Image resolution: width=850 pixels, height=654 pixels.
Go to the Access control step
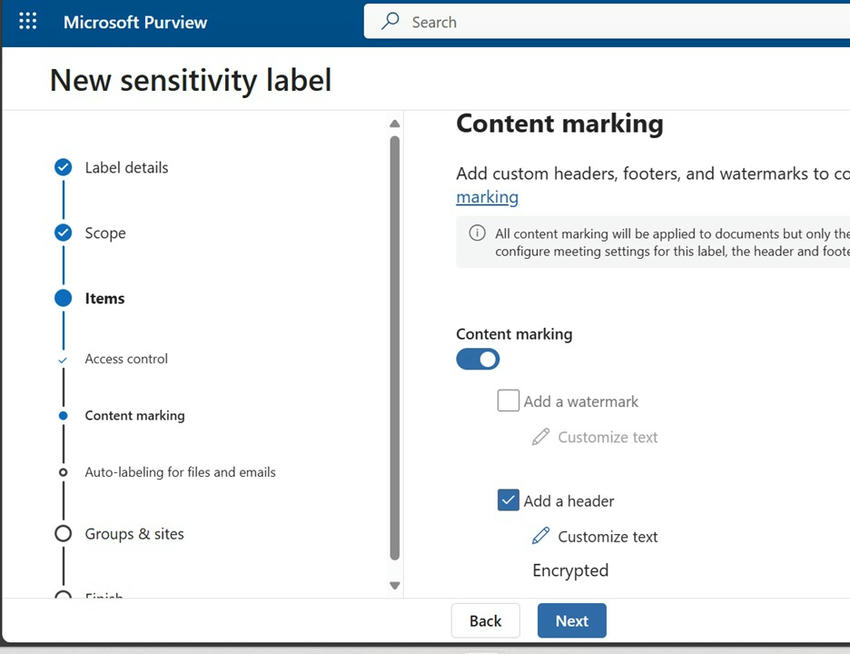point(126,359)
